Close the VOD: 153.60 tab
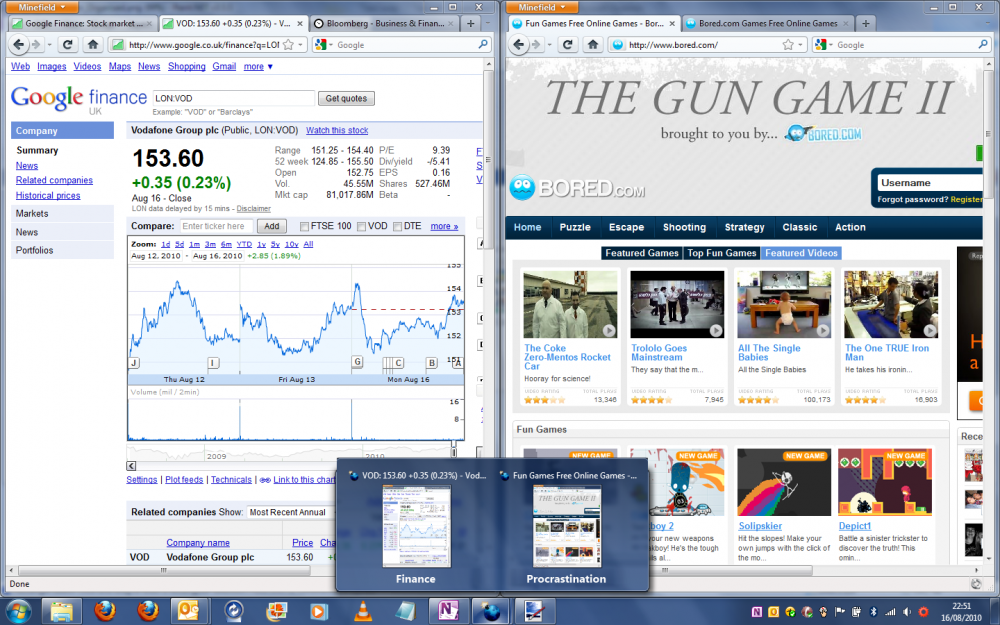Viewport: 1000px width, 625px height. pos(300,24)
